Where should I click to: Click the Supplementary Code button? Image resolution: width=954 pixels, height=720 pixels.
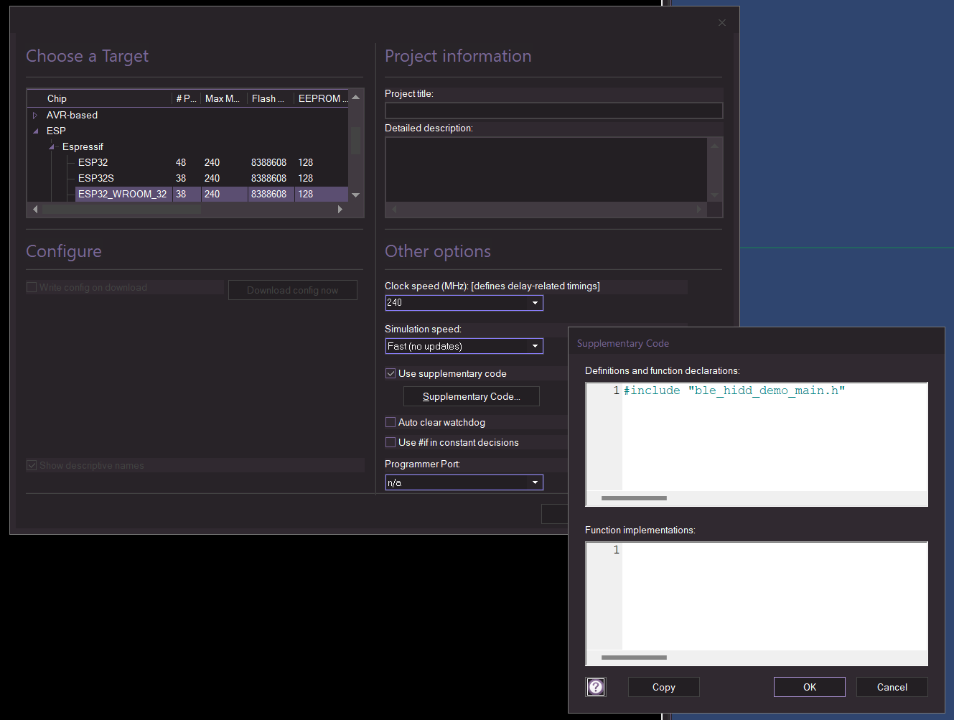[x=471, y=397]
